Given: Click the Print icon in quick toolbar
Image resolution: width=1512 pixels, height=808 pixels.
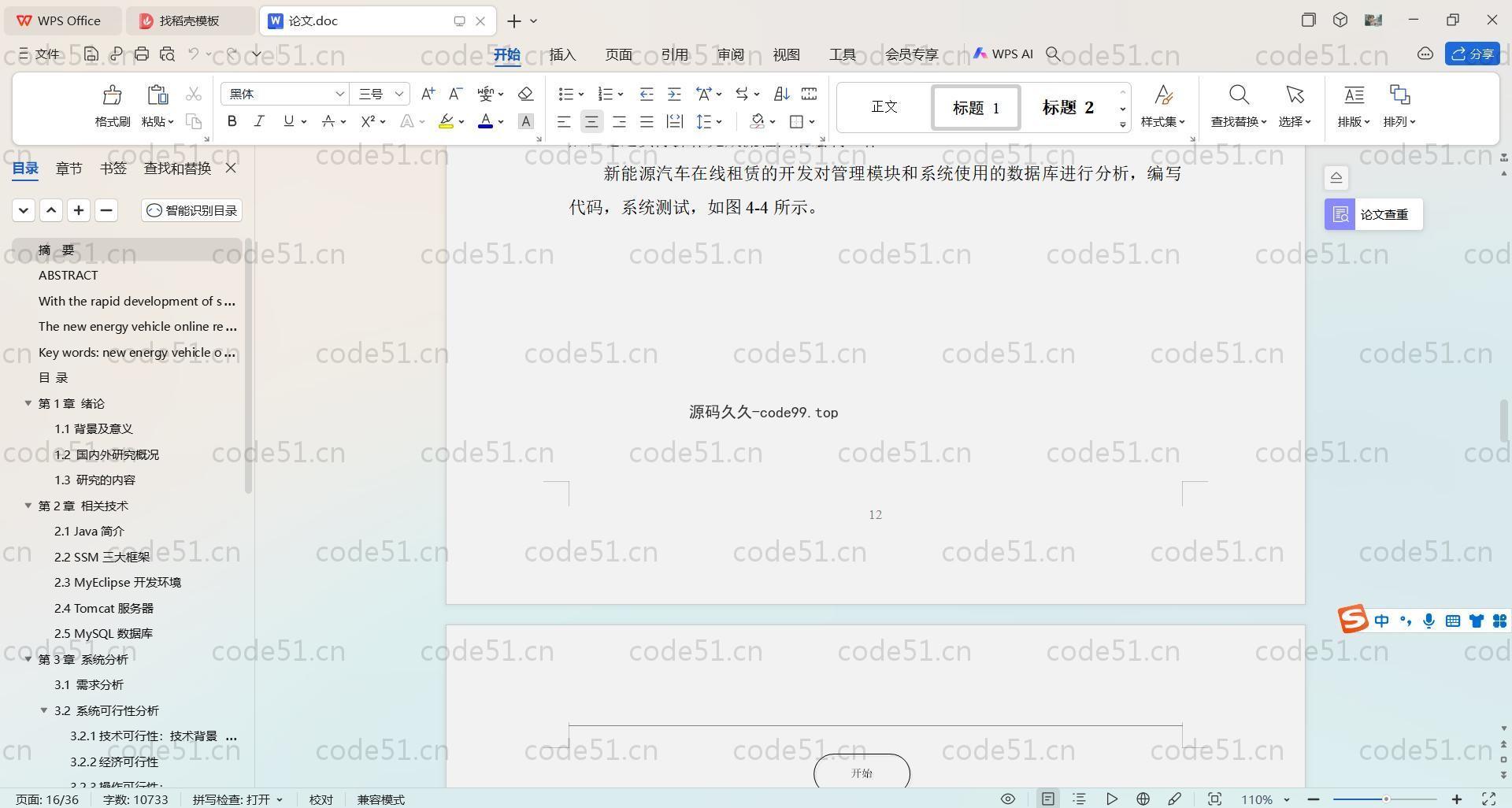Looking at the screenshot, I should coord(142,54).
